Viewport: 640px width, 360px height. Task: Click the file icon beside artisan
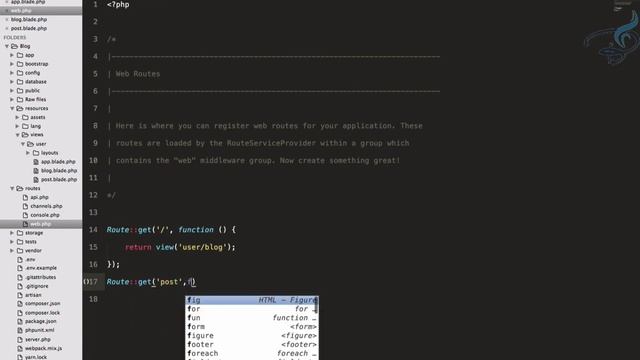20,295
